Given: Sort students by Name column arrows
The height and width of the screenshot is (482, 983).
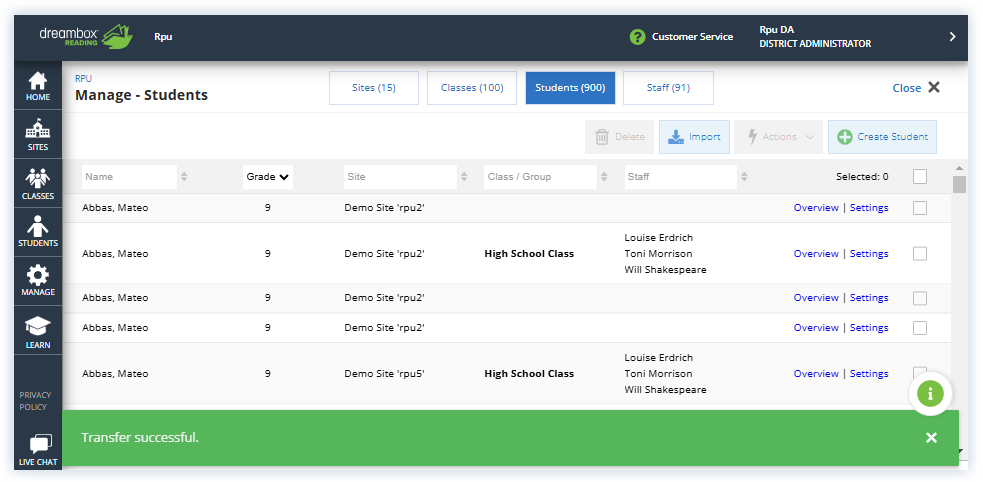Looking at the screenshot, I should coord(184,177).
